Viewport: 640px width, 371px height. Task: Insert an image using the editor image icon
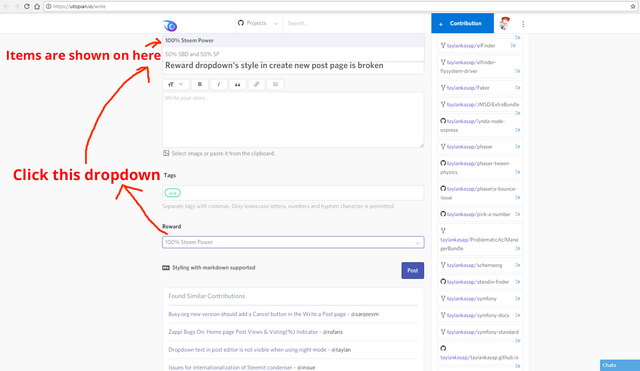coord(276,84)
